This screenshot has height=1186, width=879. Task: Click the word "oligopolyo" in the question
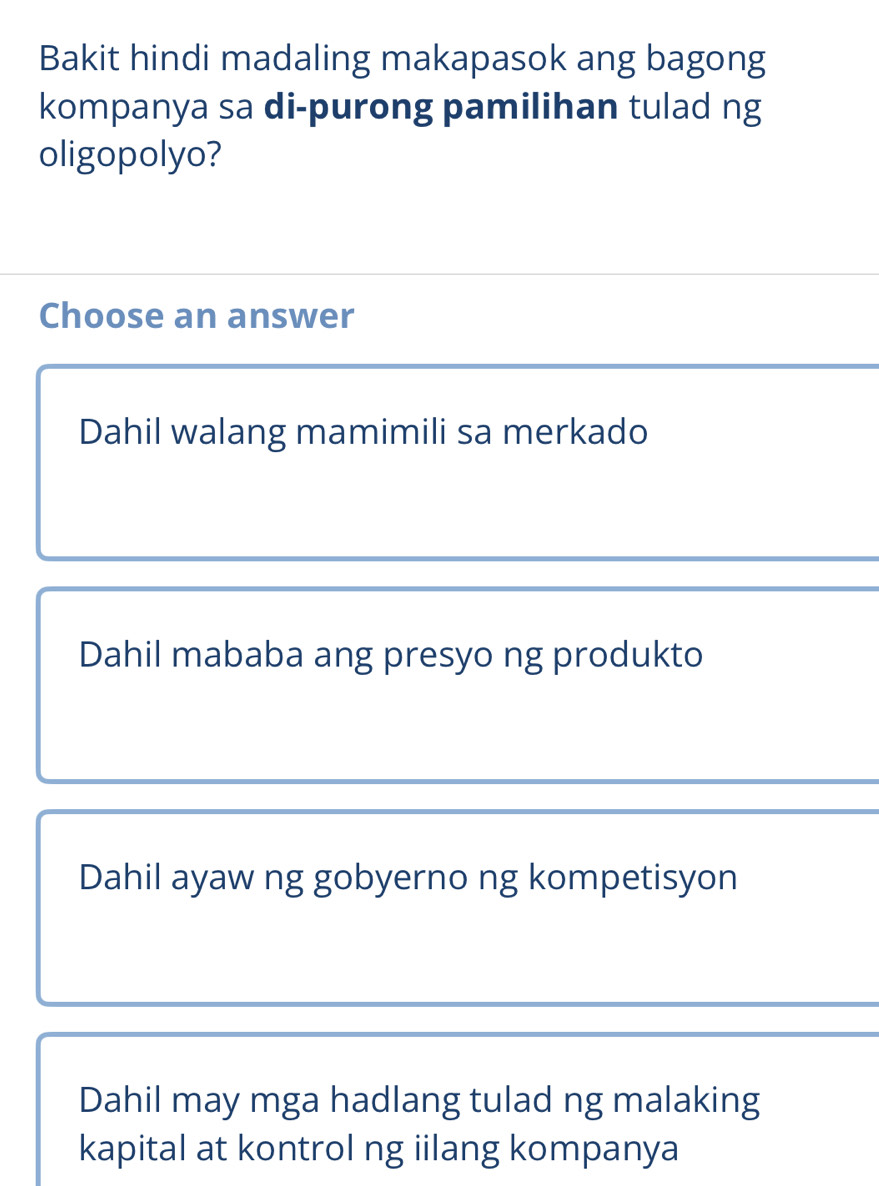(x=127, y=155)
